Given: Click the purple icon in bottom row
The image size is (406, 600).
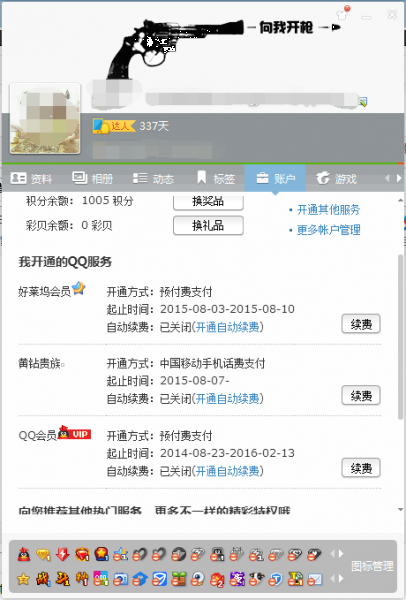Looking at the screenshot, I should click(237, 579).
